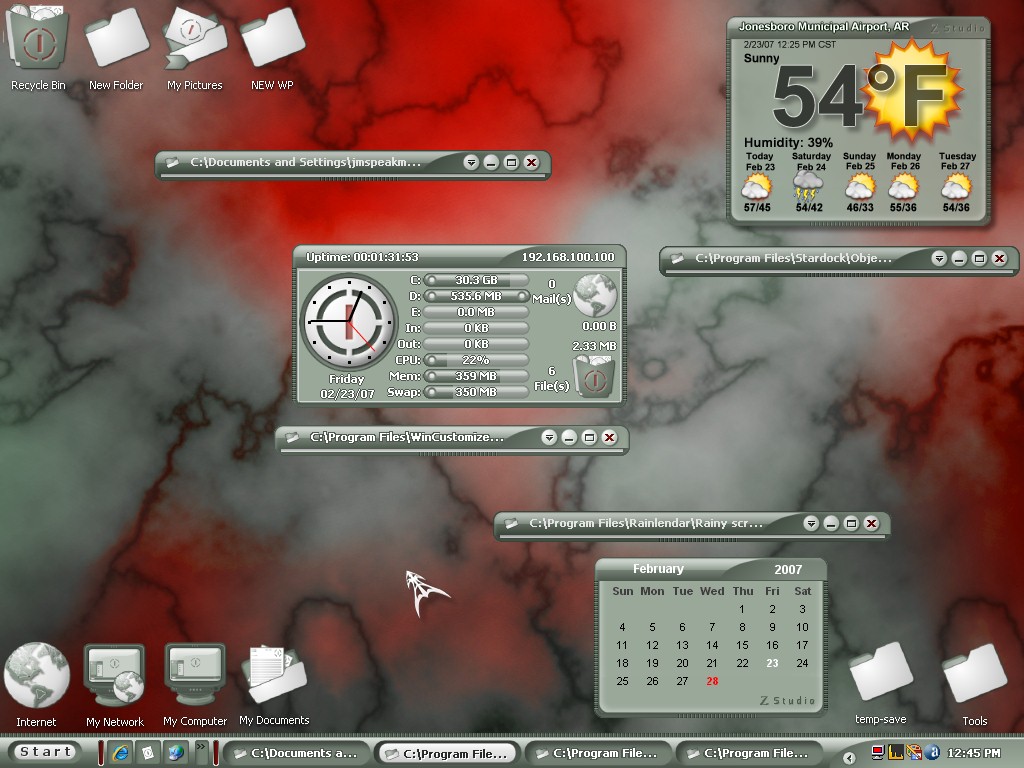Click the CPU 22% usage bar
Image resolution: width=1024 pixels, height=768 pixels.
point(476,360)
